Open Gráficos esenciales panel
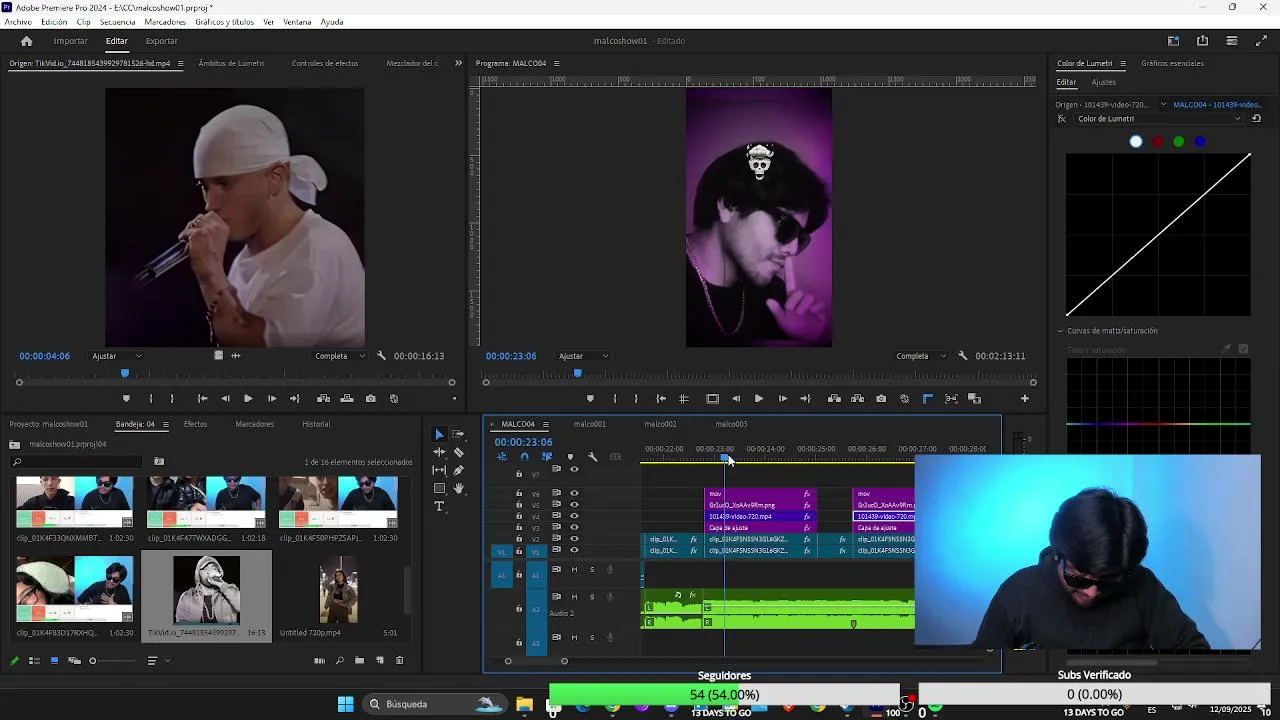The width and height of the screenshot is (1280, 720). click(x=1172, y=63)
